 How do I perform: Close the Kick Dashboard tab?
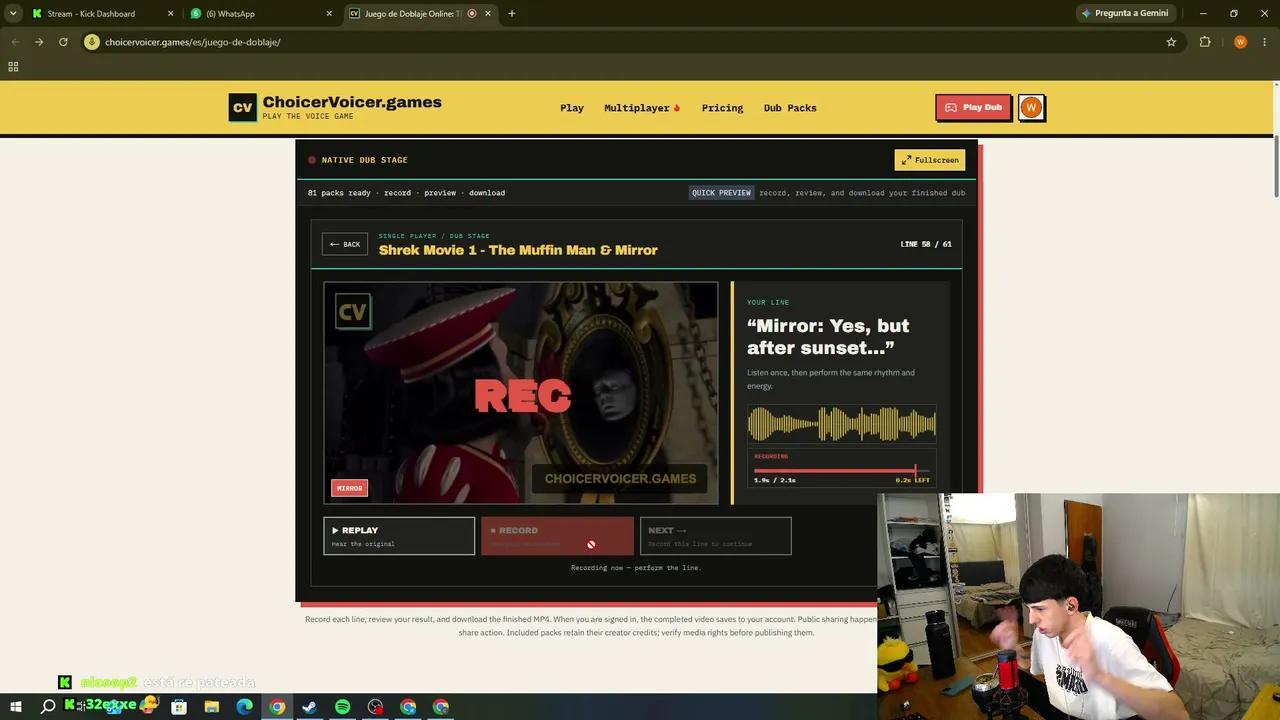tap(170, 13)
